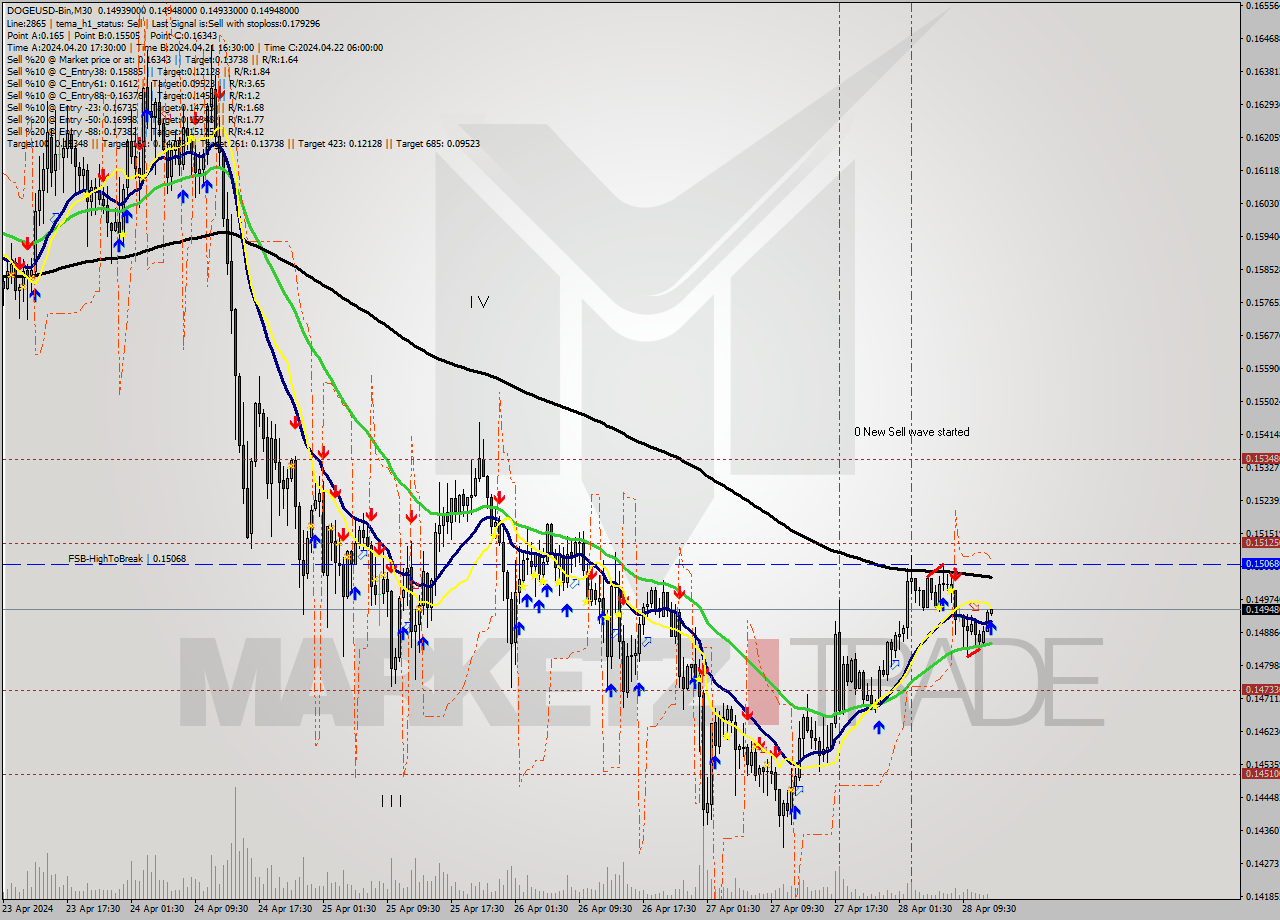Viewport: 1280px width, 920px height.
Task: Click the black current price tag 0.14948
Action: click(1259, 609)
